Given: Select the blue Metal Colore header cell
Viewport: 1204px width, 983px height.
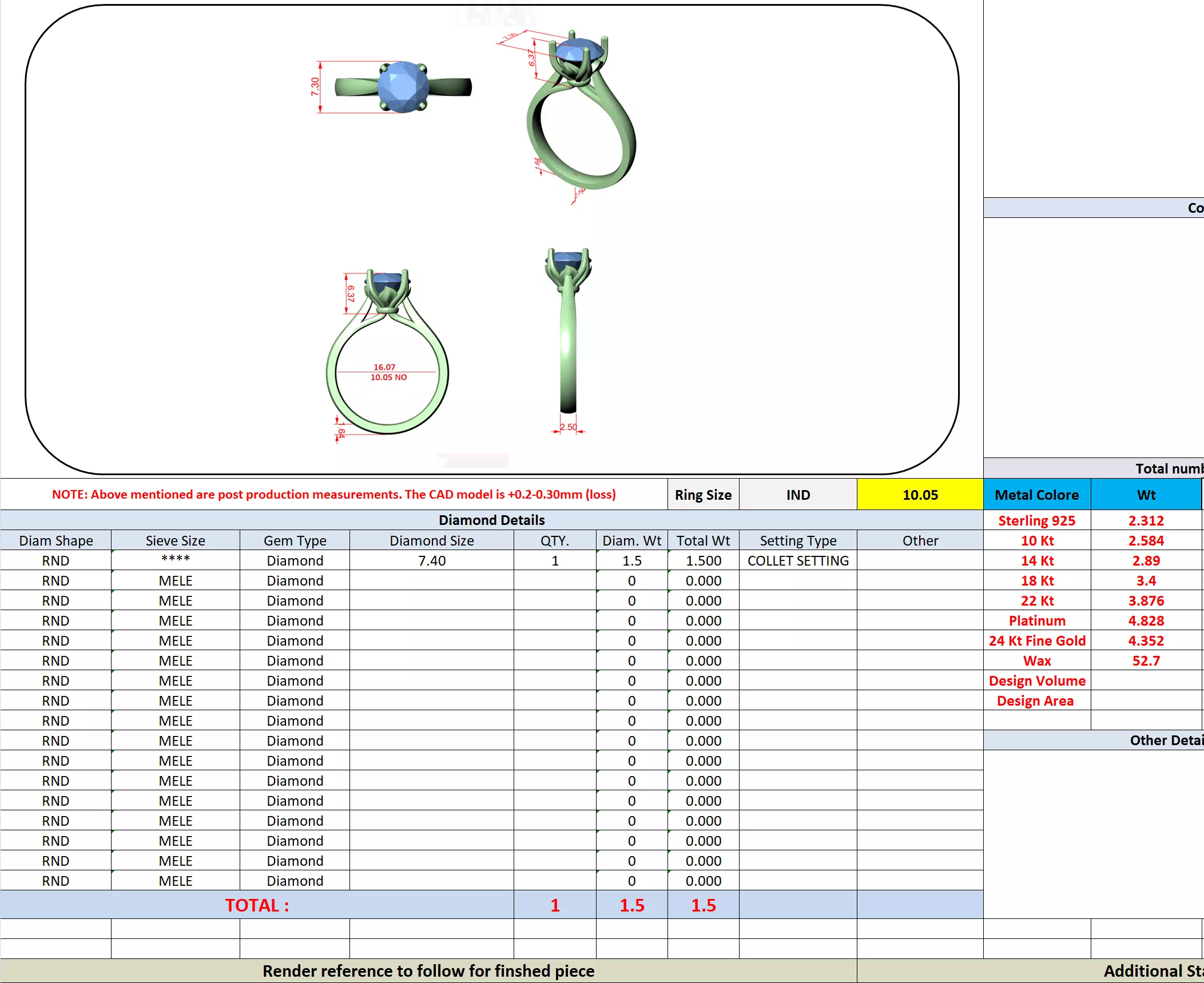Looking at the screenshot, I should point(1036,495).
